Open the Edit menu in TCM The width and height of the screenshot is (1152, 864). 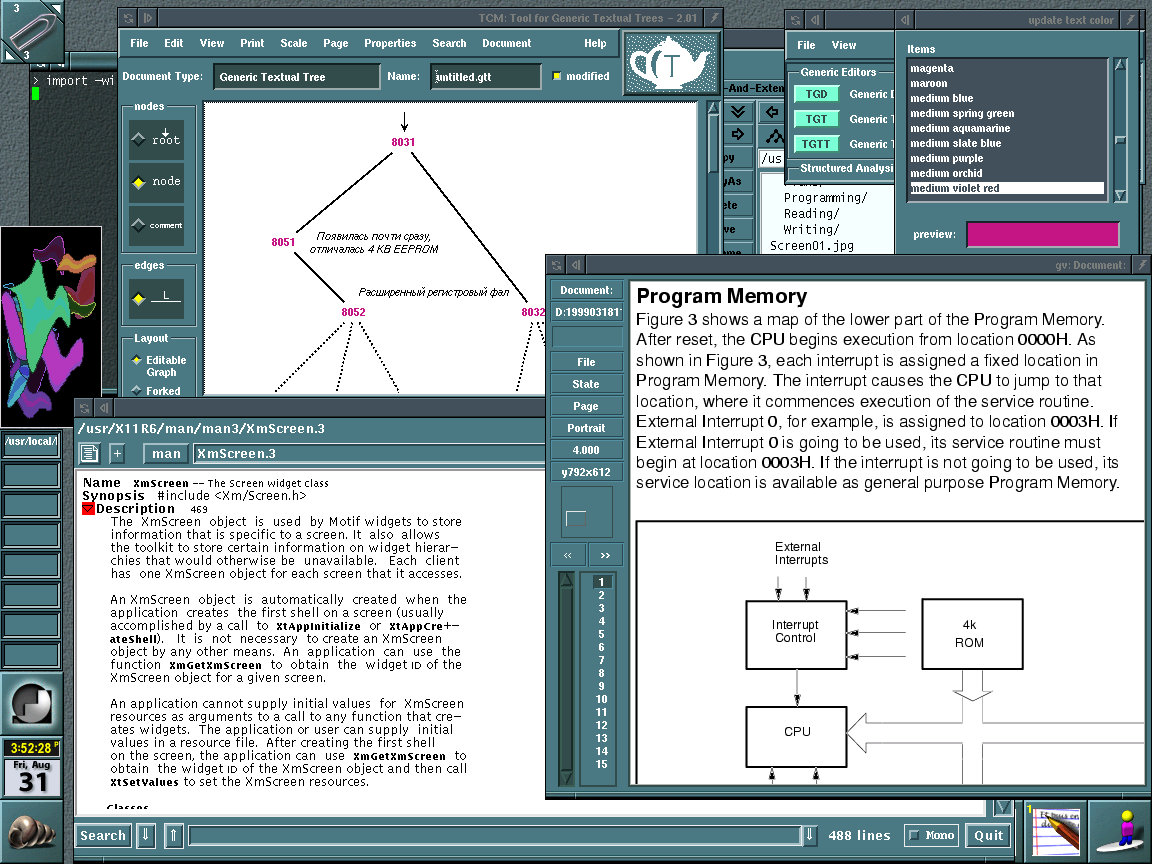coord(173,43)
